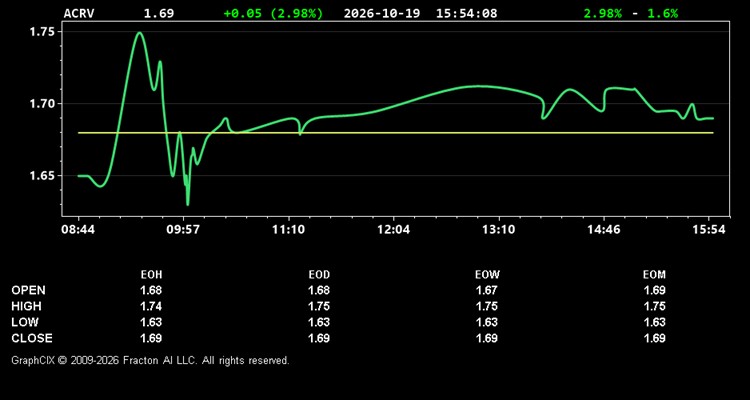Click the timestamp 15:54:08
Image resolution: width=750 pixels, height=400 pixels.
pos(466,13)
